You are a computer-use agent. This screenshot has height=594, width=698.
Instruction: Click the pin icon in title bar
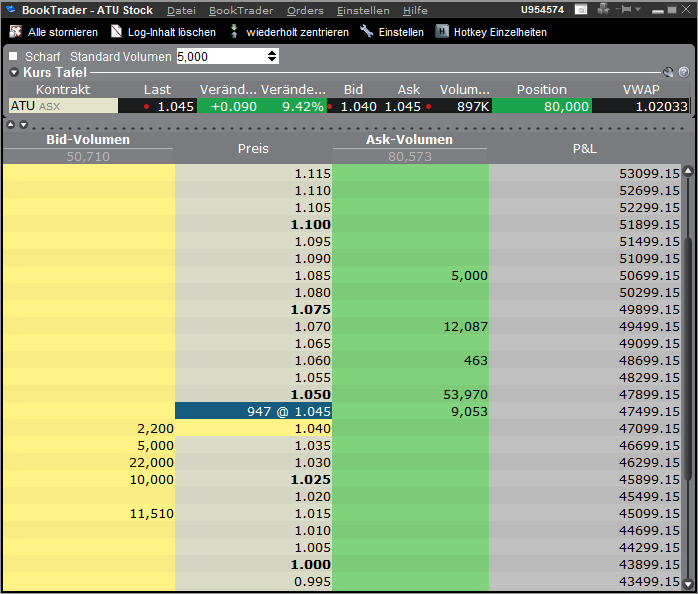pyautogui.click(x=625, y=9)
